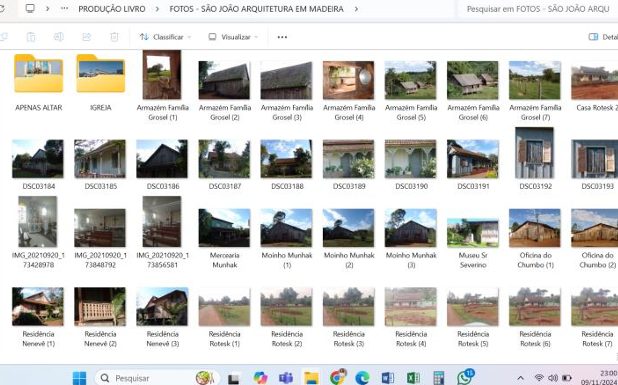Screen dimensions: 618x385
Task: Open Word from the taskbar
Action: [x=387, y=378]
